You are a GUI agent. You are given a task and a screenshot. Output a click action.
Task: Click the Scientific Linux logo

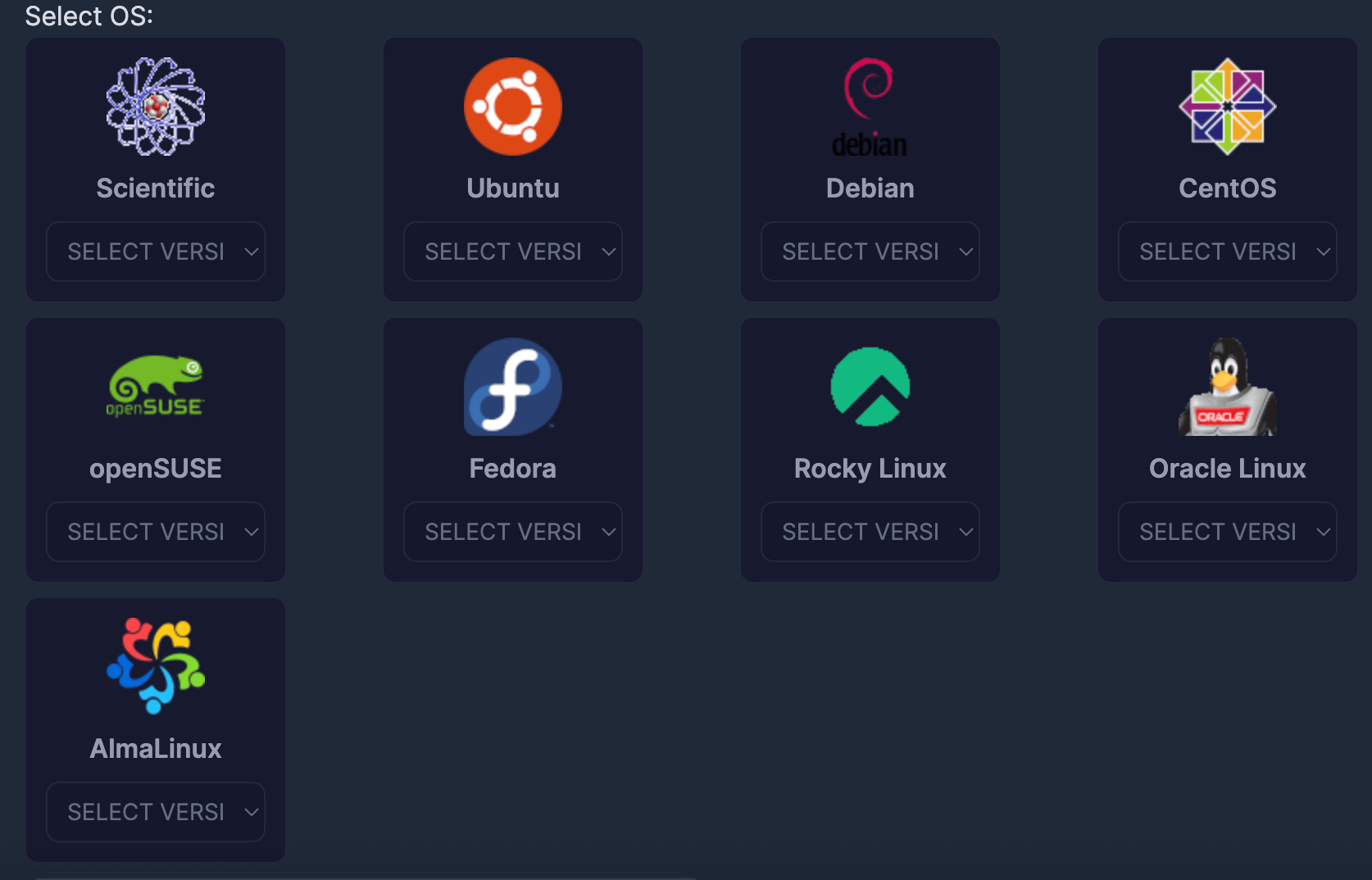click(156, 107)
